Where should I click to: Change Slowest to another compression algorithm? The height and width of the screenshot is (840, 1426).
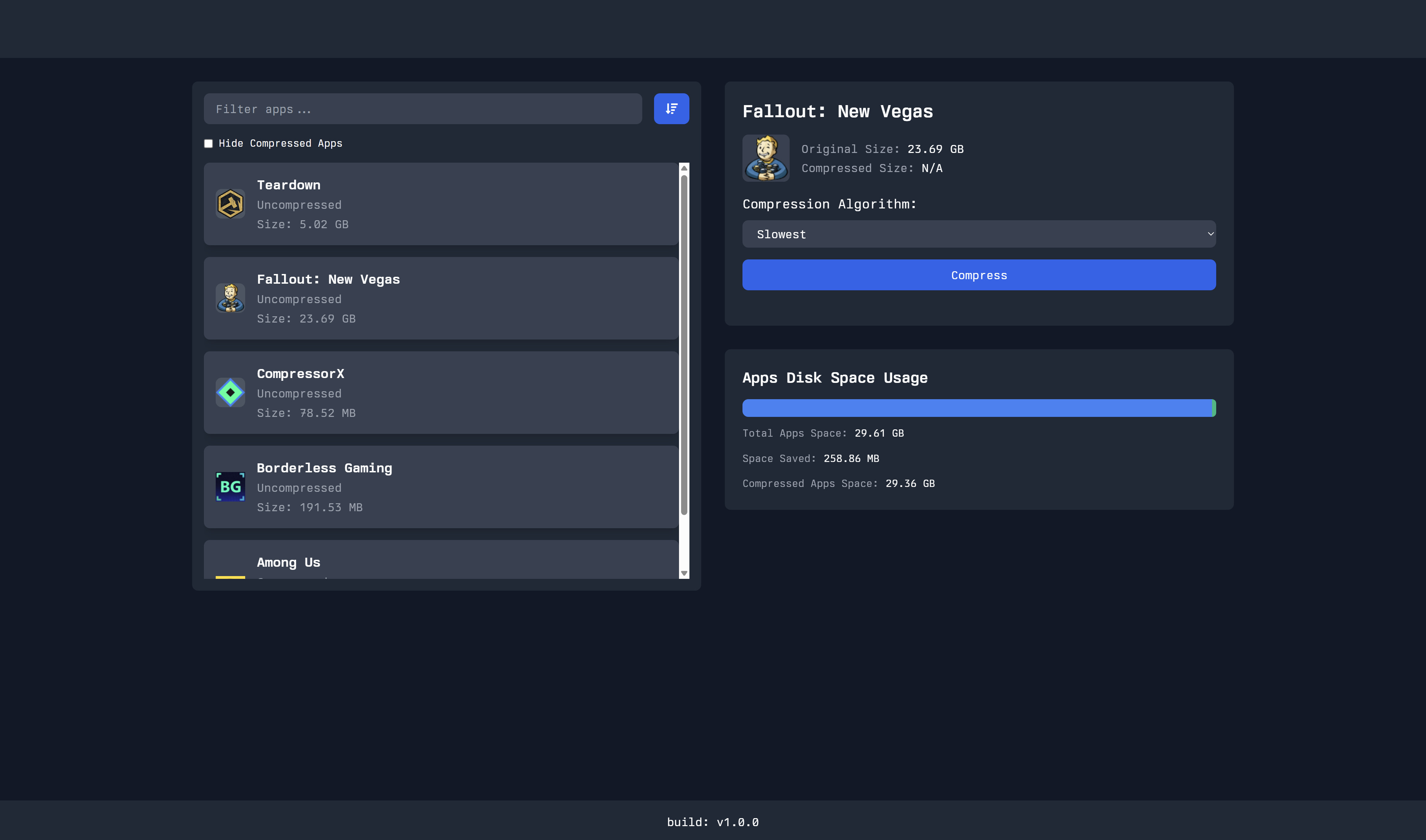click(x=979, y=233)
